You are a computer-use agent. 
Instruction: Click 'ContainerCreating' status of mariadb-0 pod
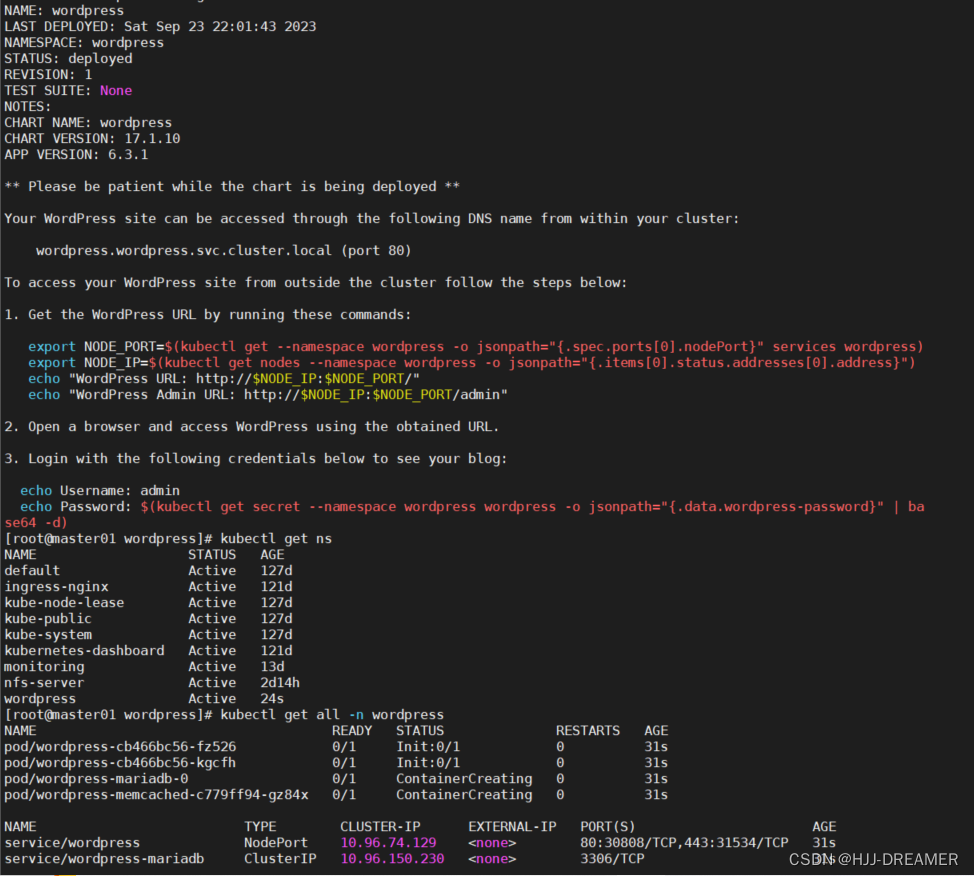tap(464, 779)
